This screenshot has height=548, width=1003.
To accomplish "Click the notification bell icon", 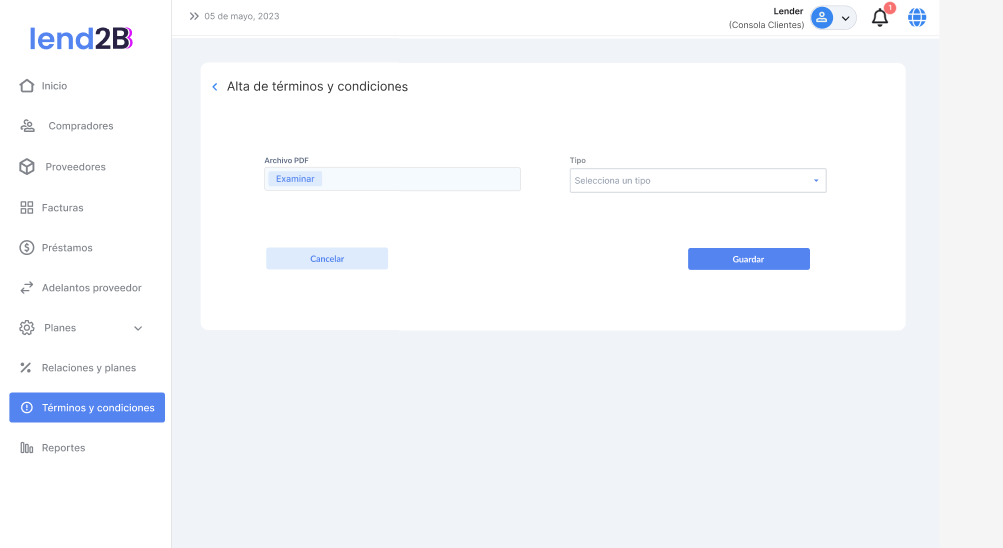I will click(x=880, y=18).
